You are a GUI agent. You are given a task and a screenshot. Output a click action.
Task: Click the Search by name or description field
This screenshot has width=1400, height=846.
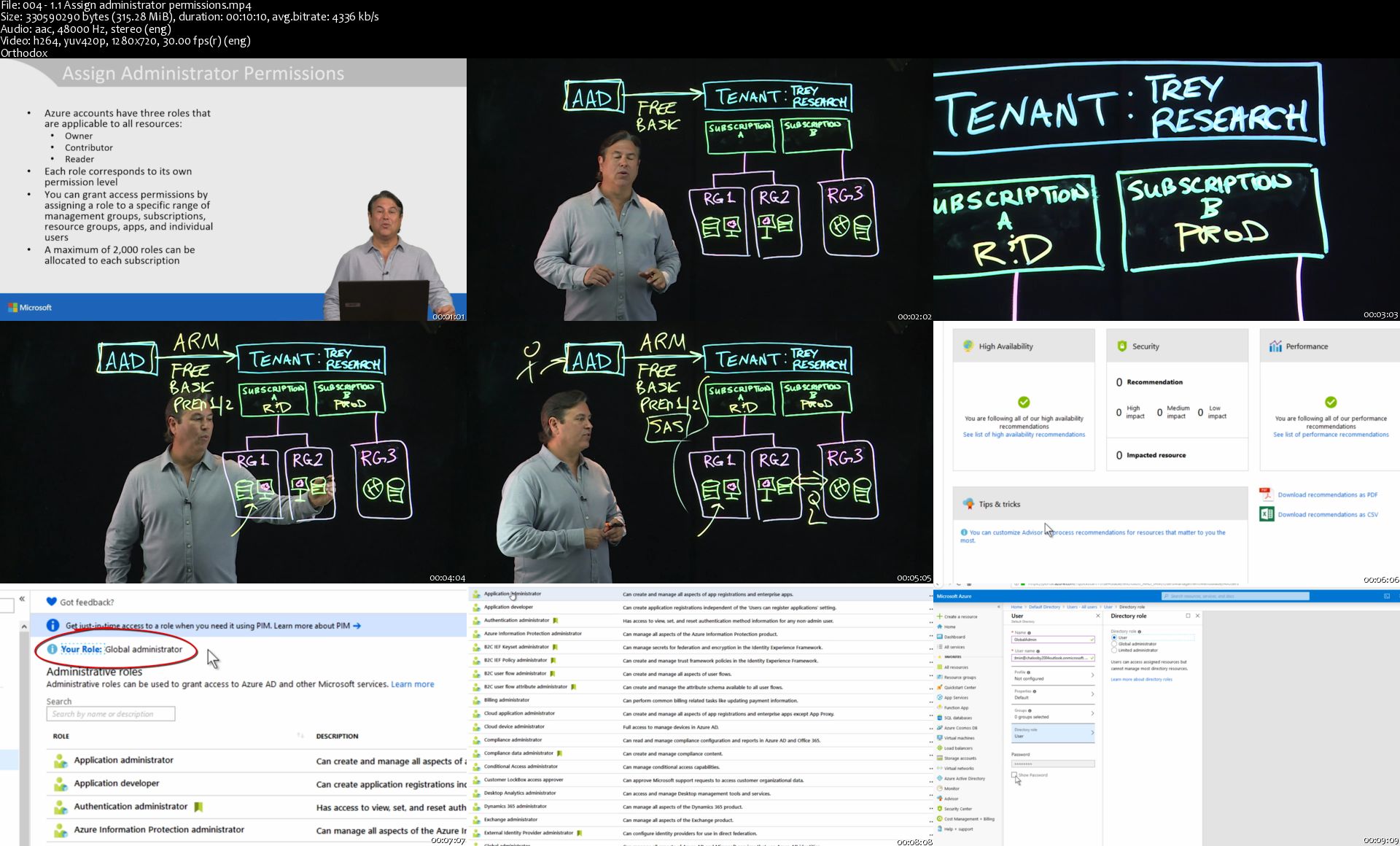click(x=111, y=714)
